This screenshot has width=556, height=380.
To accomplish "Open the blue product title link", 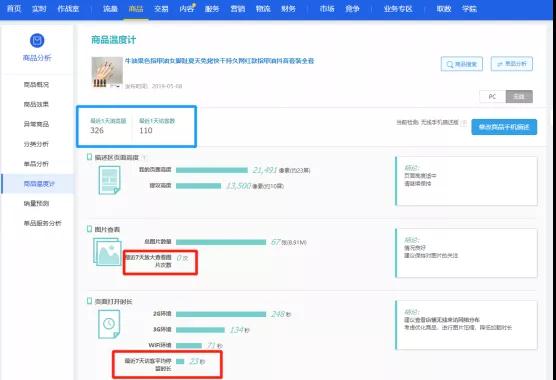I will [x=219, y=61].
